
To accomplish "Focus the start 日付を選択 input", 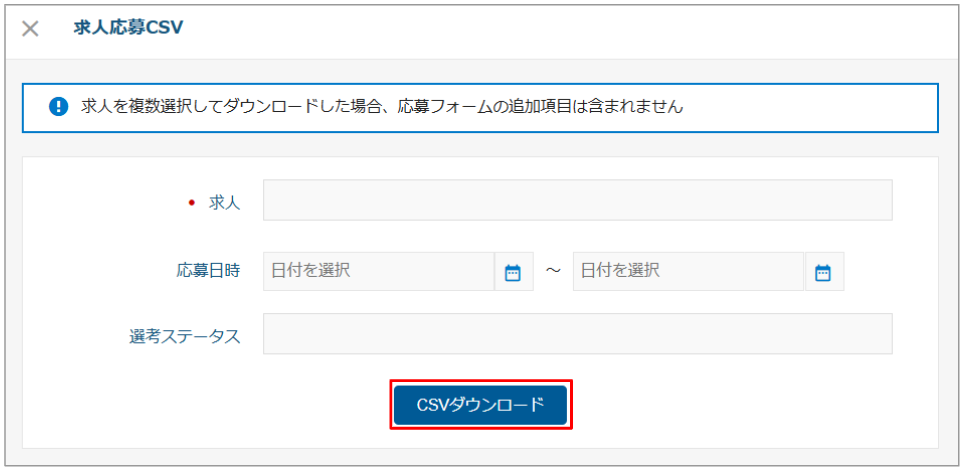I will [x=379, y=271].
